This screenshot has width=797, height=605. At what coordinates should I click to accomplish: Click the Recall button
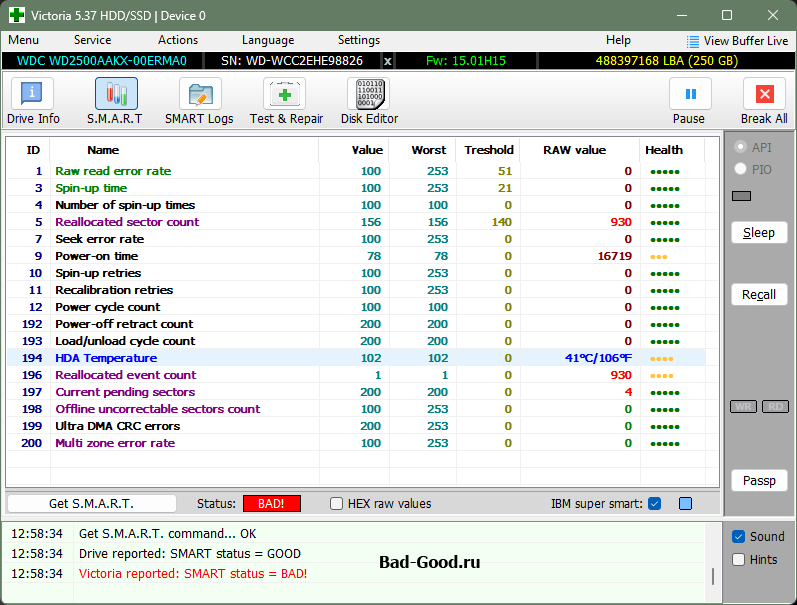coord(759,295)
